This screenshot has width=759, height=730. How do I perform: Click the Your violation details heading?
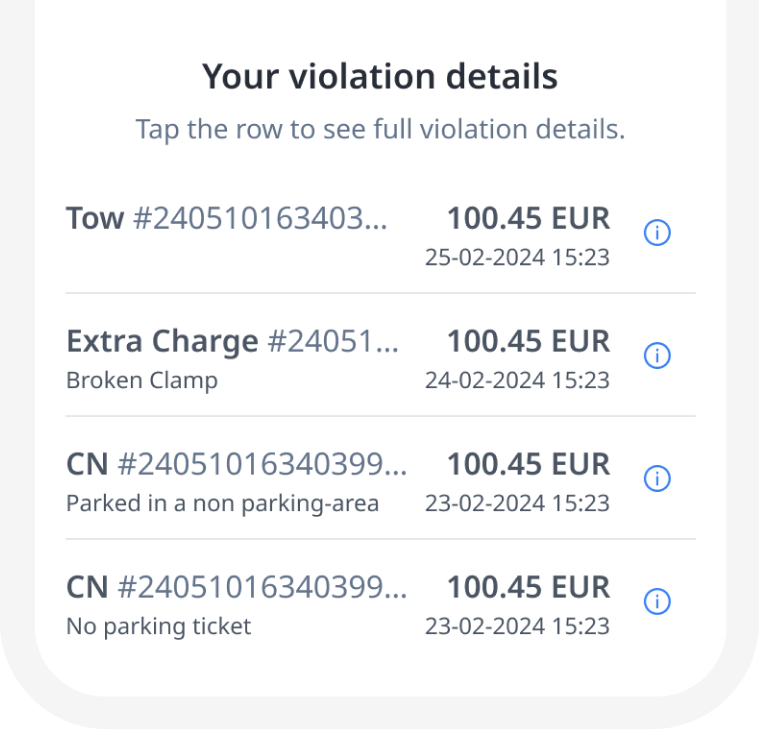(x=380, y=77)
